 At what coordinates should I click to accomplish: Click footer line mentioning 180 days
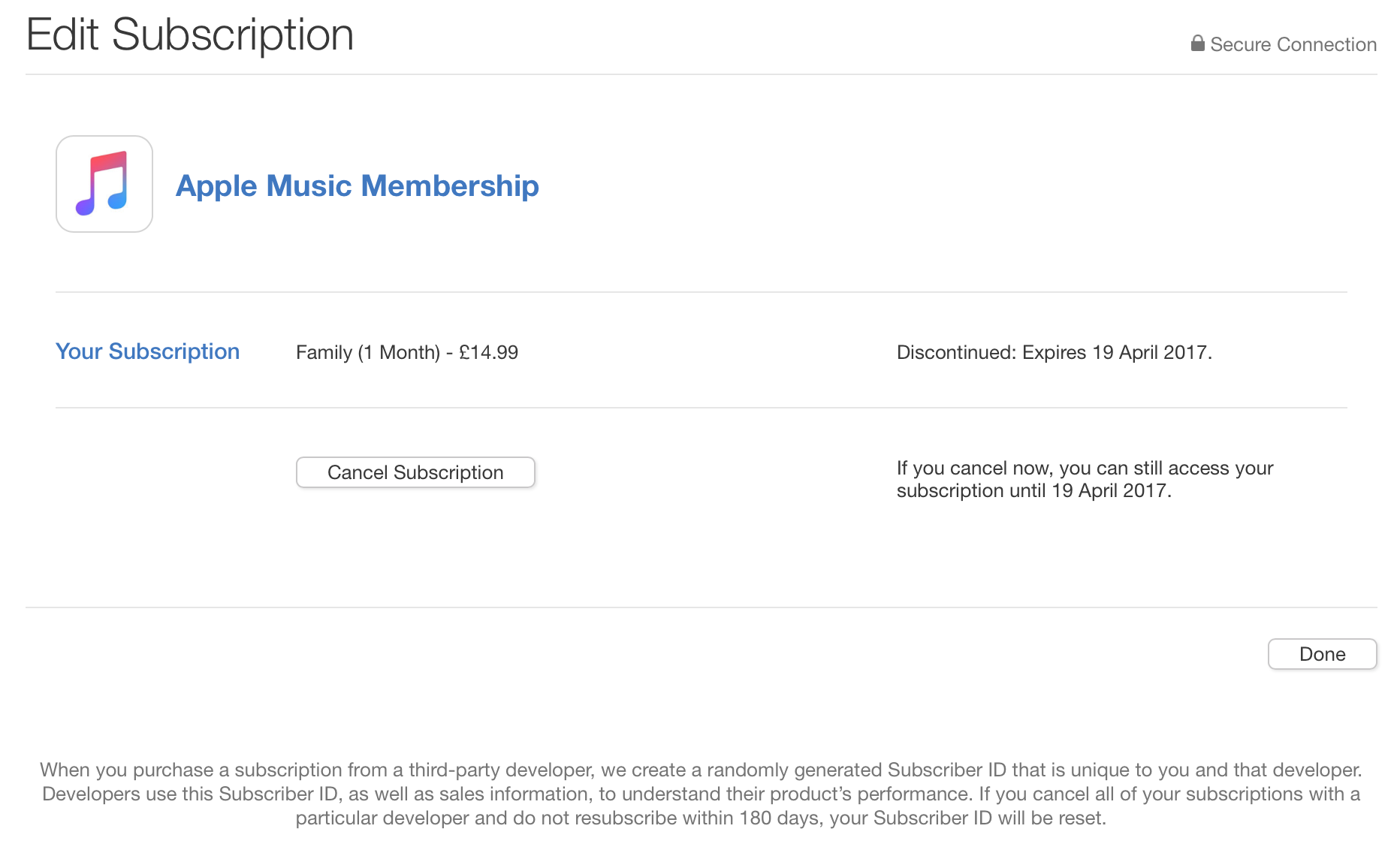(700, 818)
